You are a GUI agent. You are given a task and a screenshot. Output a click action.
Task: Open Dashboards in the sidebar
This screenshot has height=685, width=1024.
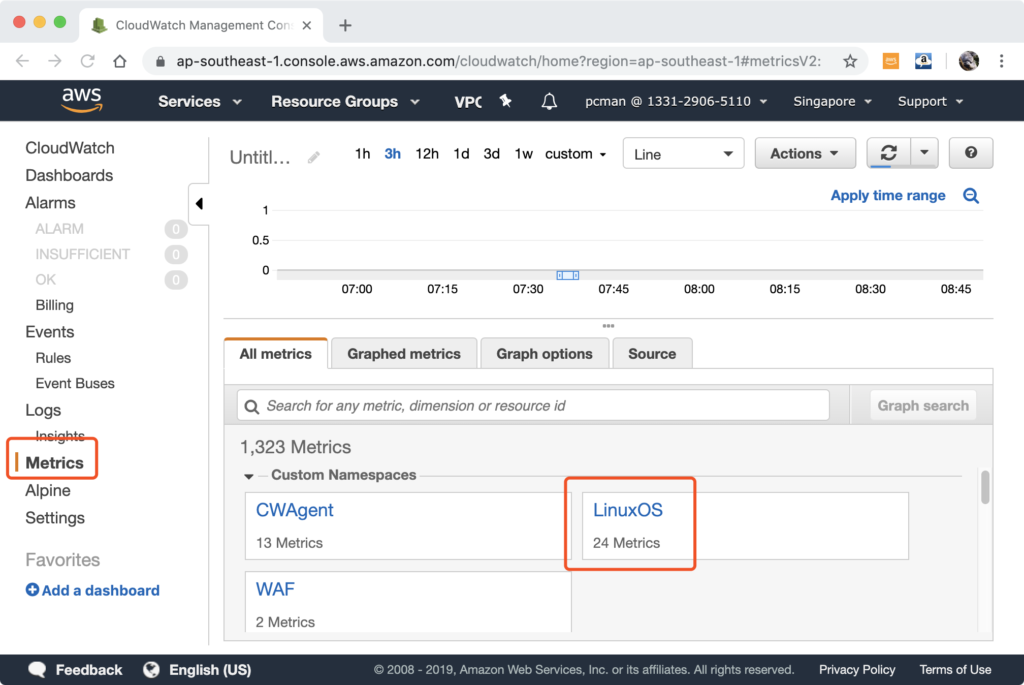69,176
